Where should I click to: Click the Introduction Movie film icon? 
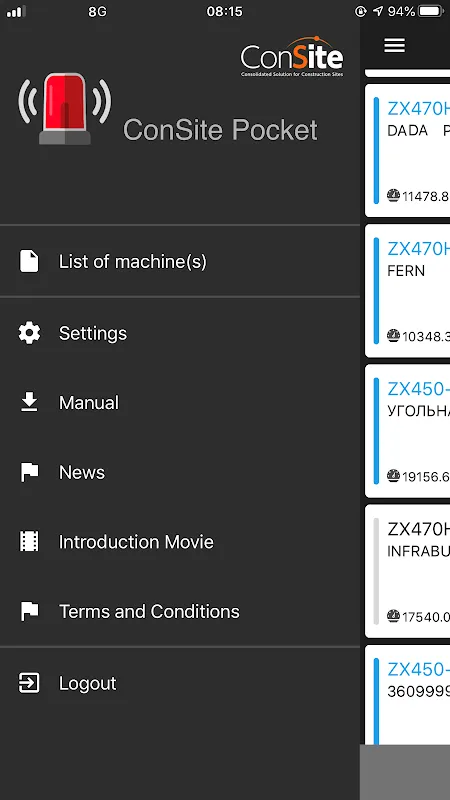(x=29, y=541)
